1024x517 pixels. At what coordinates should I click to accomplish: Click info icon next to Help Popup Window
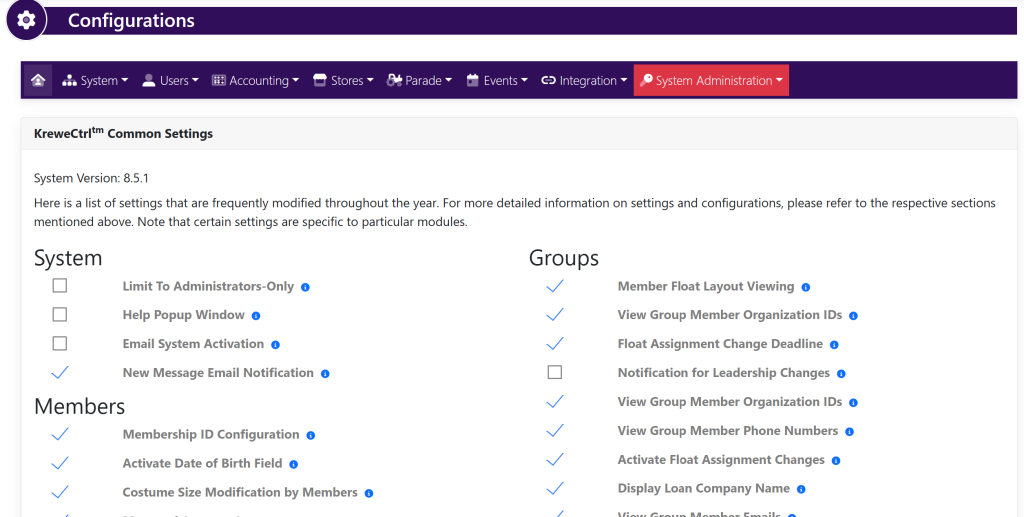[x=256, y=316]
